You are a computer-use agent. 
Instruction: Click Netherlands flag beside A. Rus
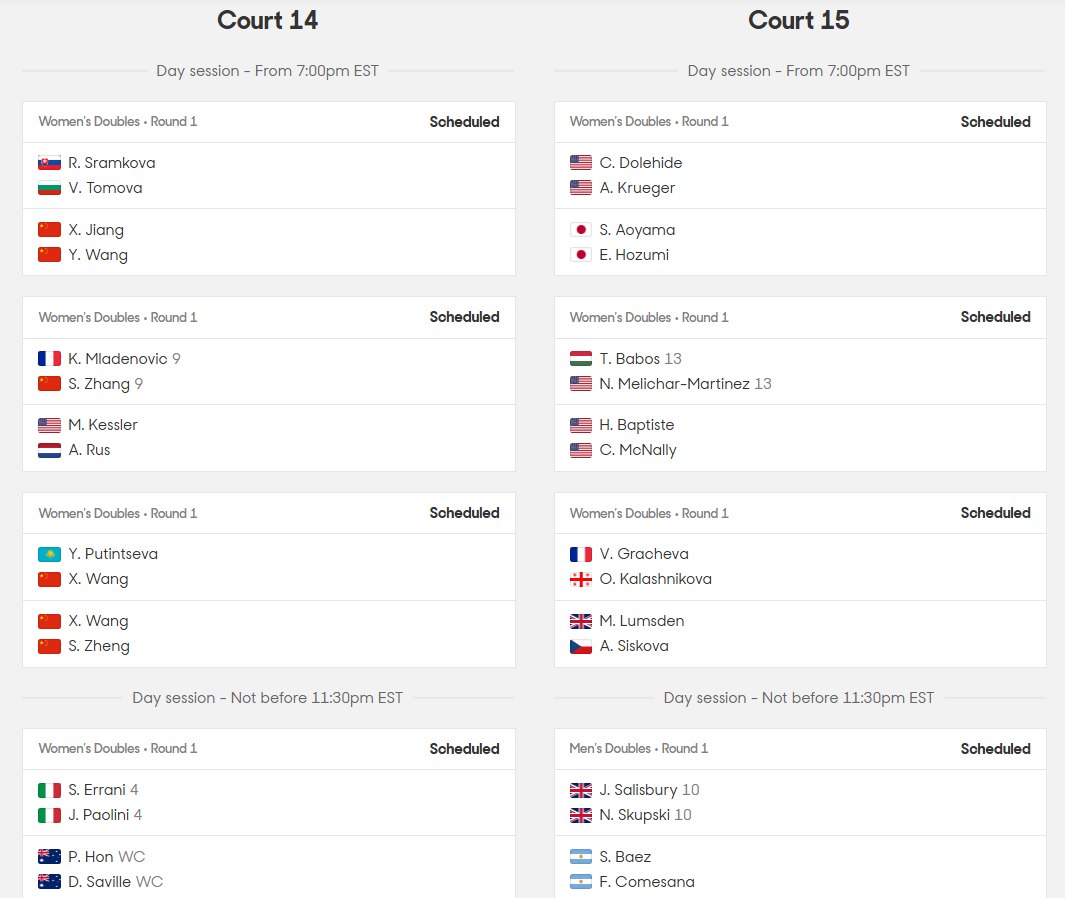coord(49,450)
